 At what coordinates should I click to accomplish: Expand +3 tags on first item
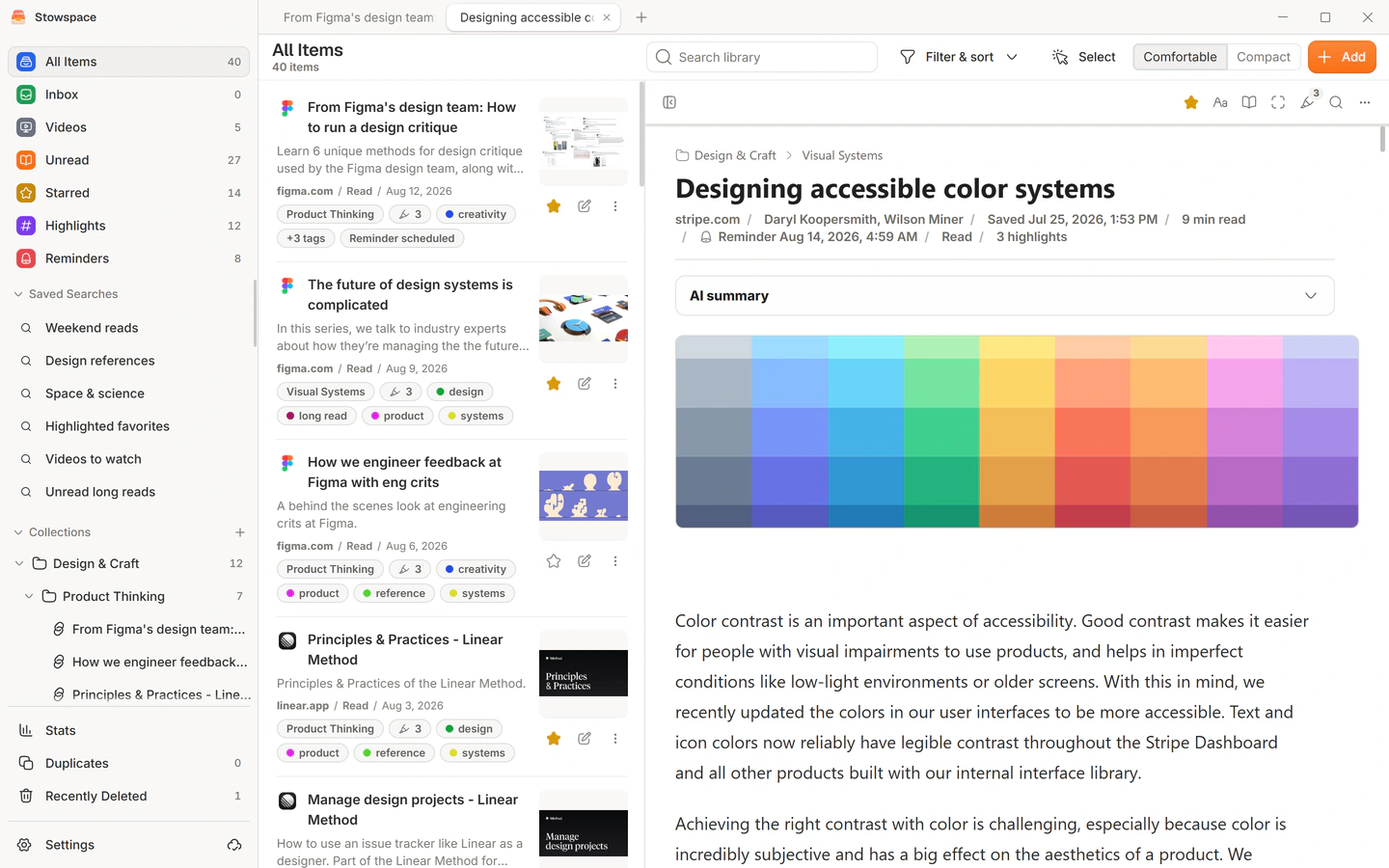click(x=306, y=238)
